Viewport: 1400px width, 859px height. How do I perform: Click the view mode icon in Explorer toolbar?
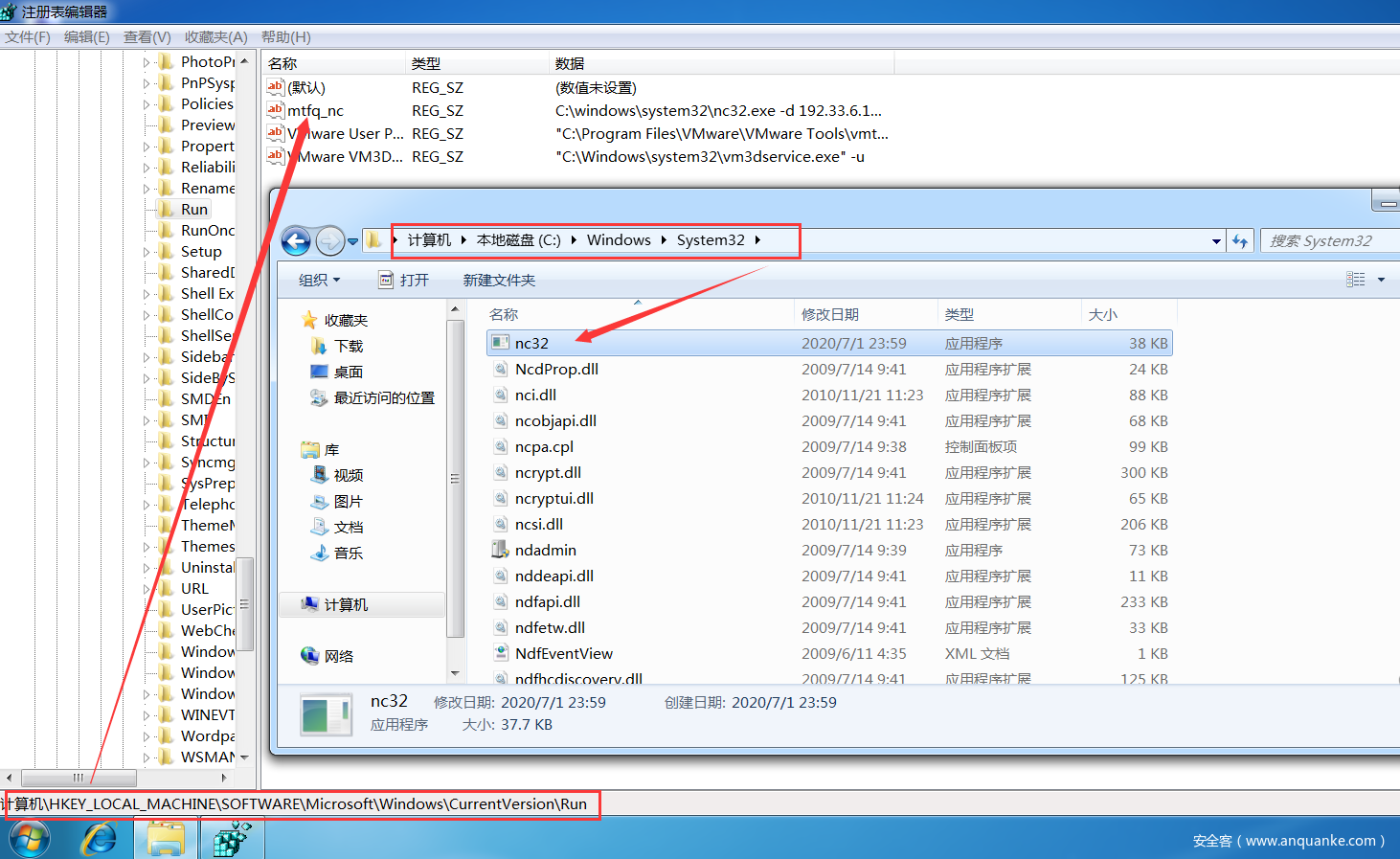tap(1355, 280)
